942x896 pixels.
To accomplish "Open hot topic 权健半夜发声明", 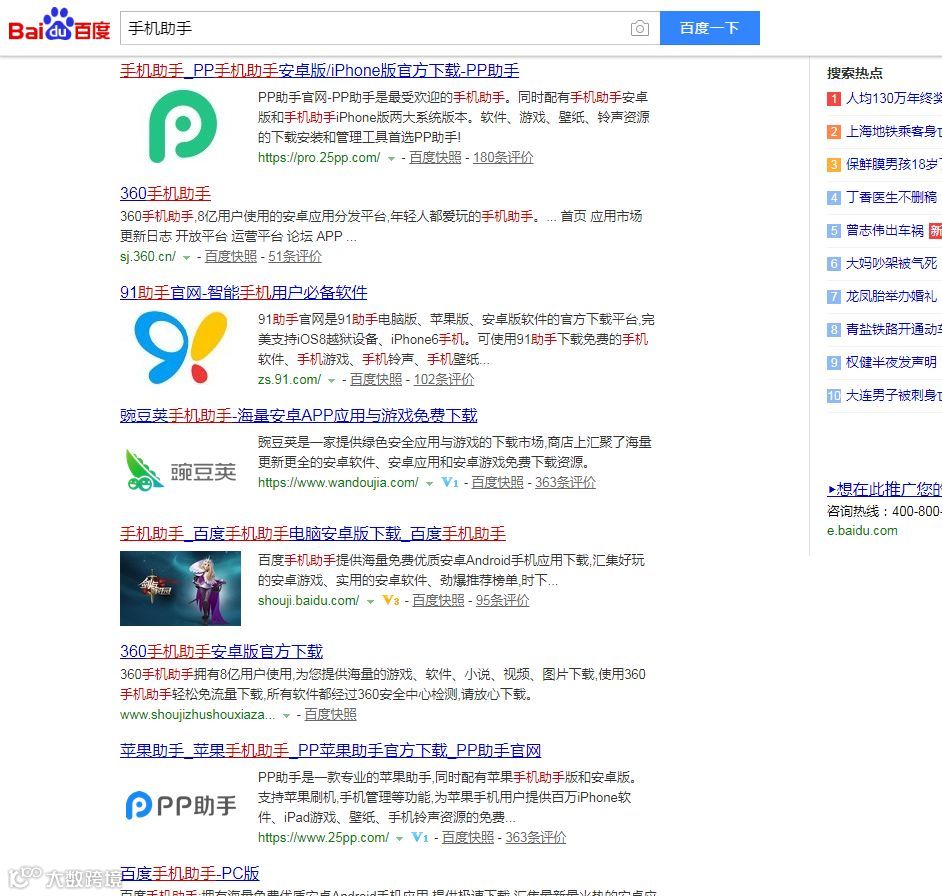I will pyautogui.click(x=891, y=363).
